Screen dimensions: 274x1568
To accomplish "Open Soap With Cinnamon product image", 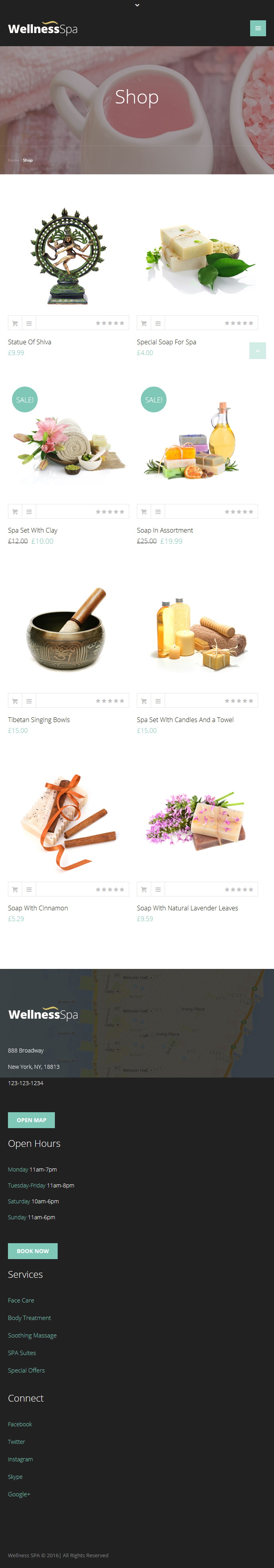I will [68, 822].
